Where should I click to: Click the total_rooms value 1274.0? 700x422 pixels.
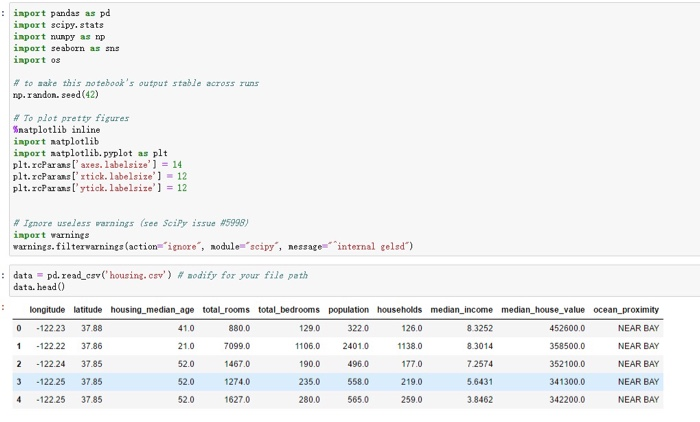tap(237, 382)
